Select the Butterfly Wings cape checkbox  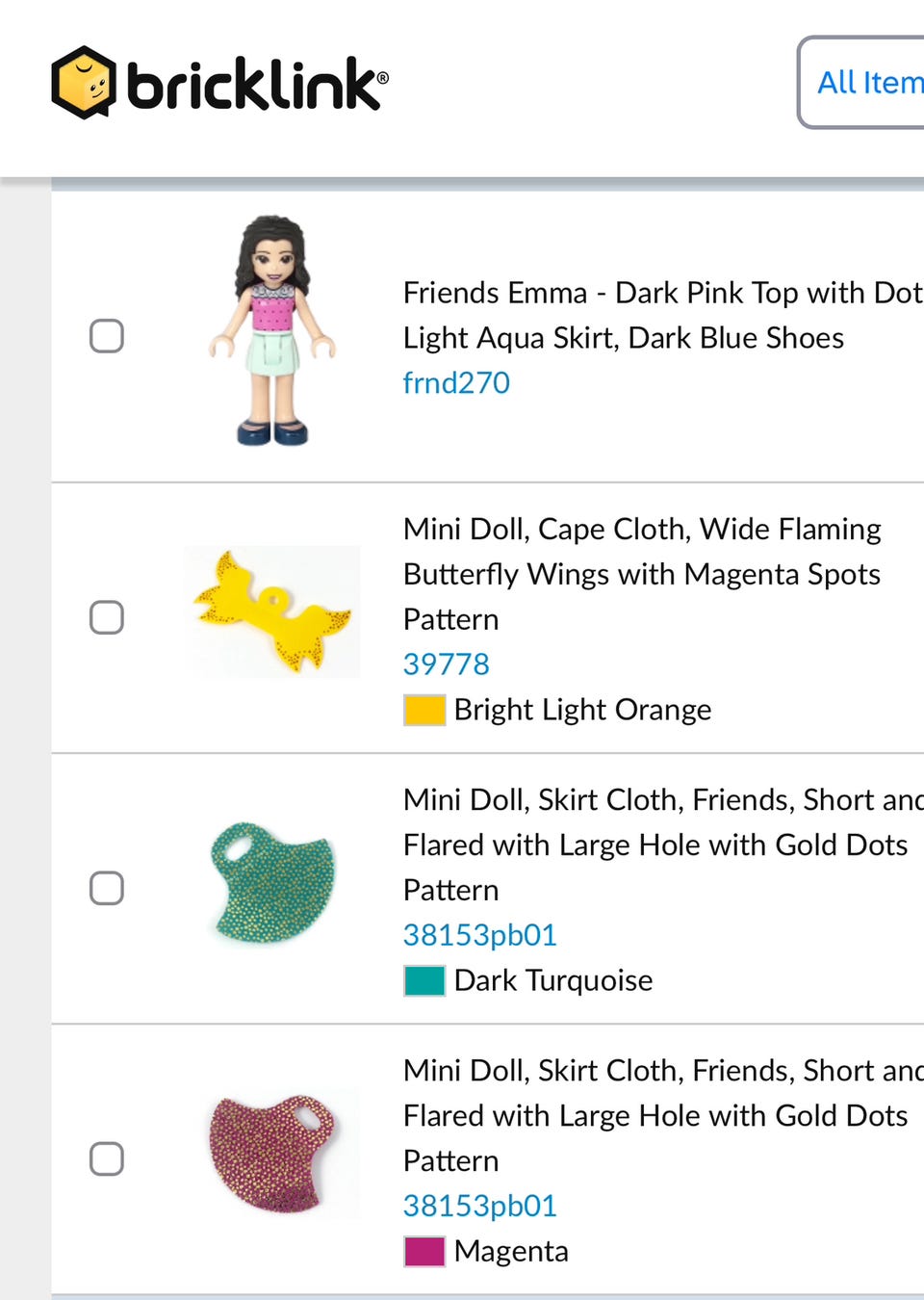coord(107,617)
